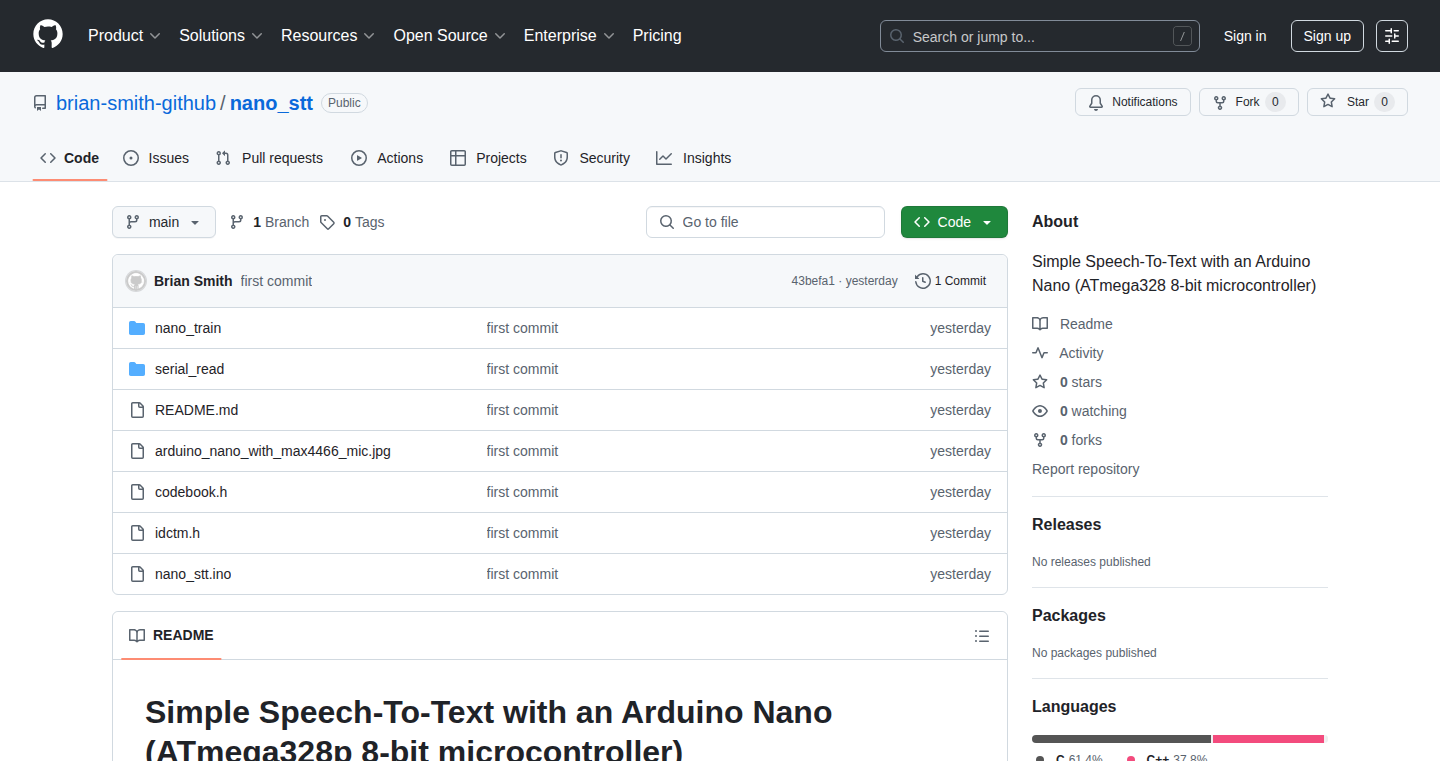This screenshot has width=1440, height=761.
Task: Open the nano_stt repository name link
Action: click(271, 103)
